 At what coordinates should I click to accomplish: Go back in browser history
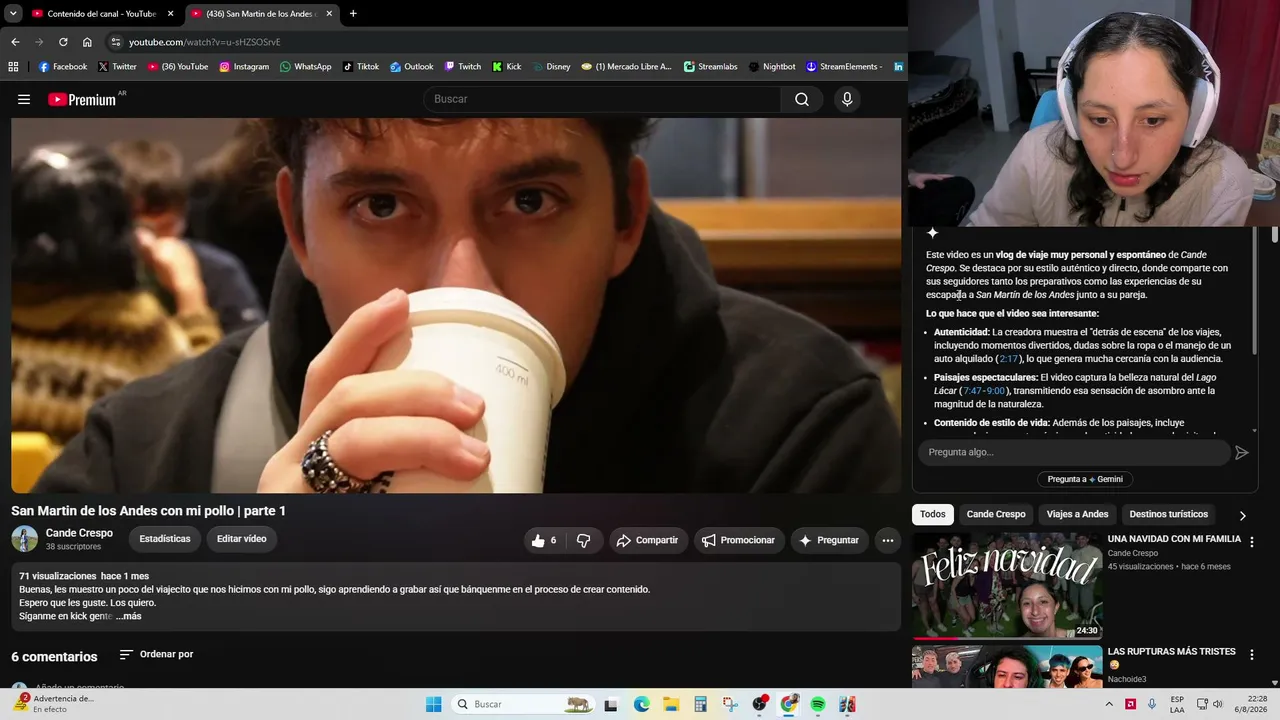tap(15, 42)
